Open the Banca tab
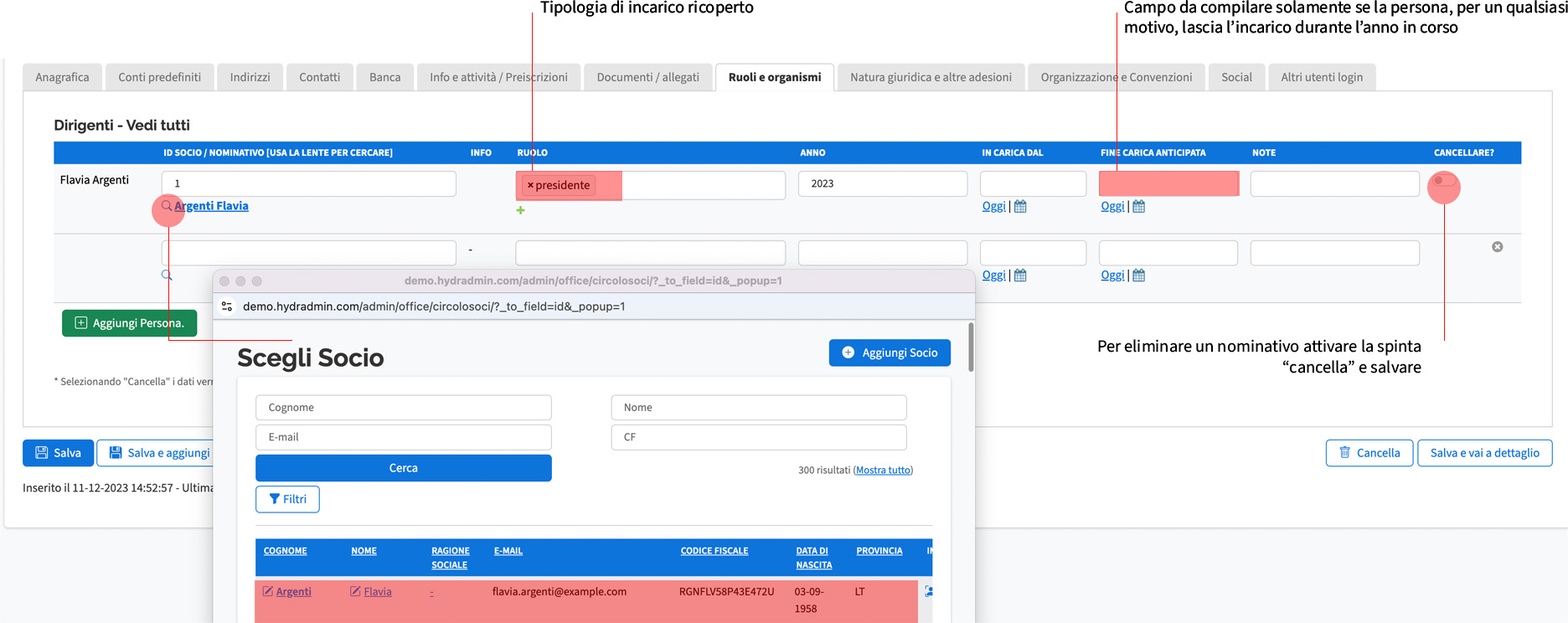The width and height of the screenshot is (1568, 623). tap(385, 77)
